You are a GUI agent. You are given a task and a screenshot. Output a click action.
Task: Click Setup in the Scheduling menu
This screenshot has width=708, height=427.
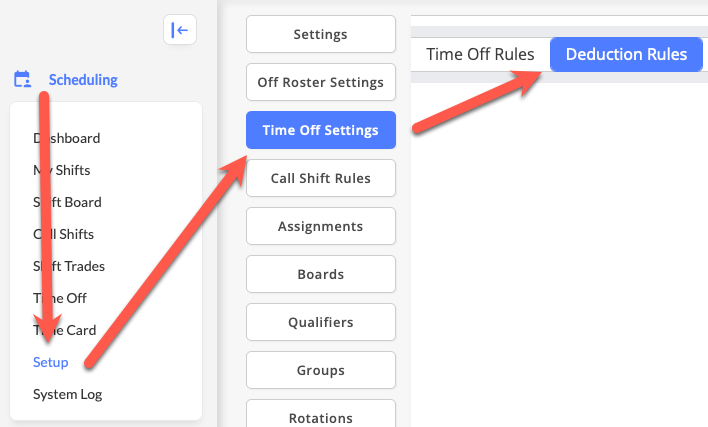coord(51,362)
